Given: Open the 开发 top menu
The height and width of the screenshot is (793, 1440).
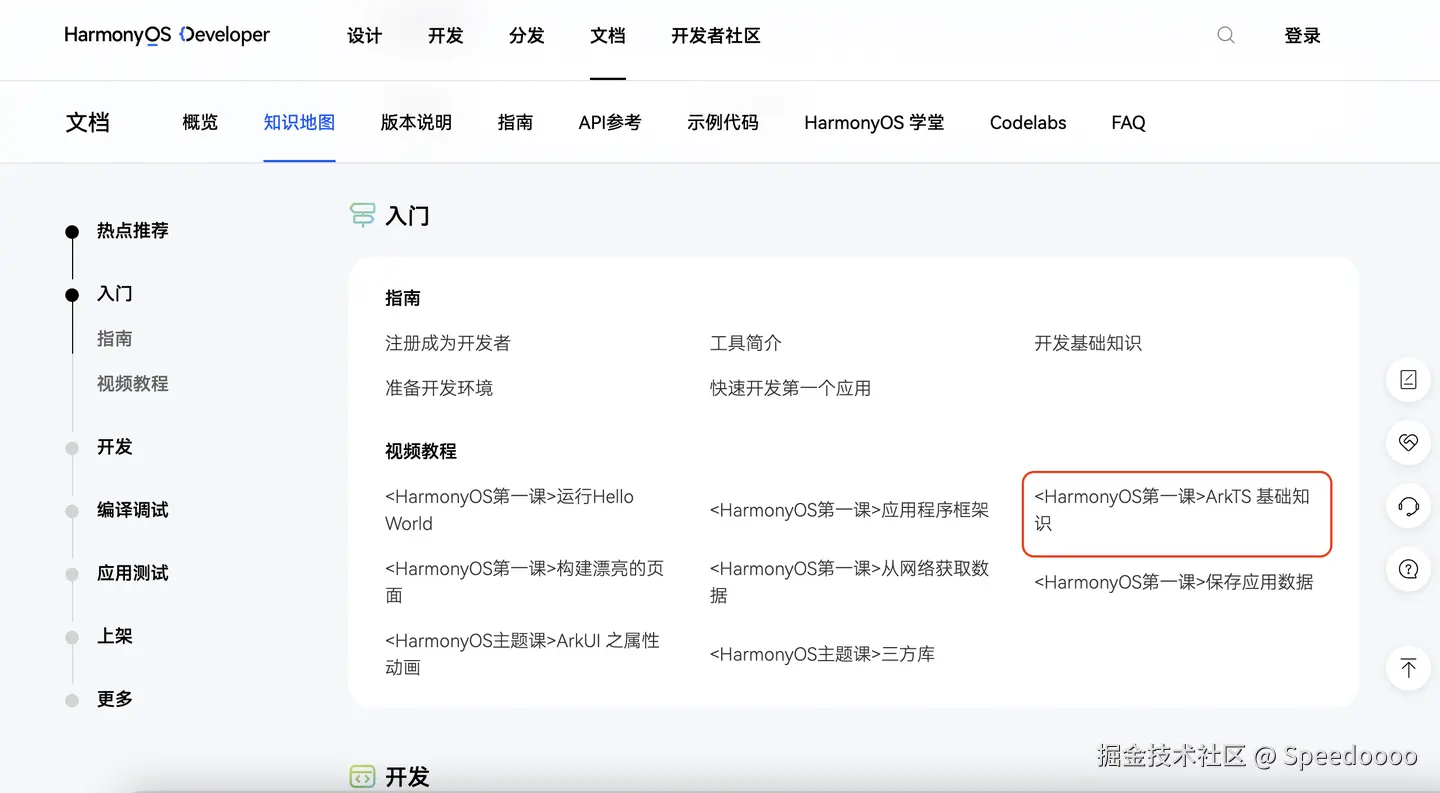Looking at the screenshot, I should (445, 36).
